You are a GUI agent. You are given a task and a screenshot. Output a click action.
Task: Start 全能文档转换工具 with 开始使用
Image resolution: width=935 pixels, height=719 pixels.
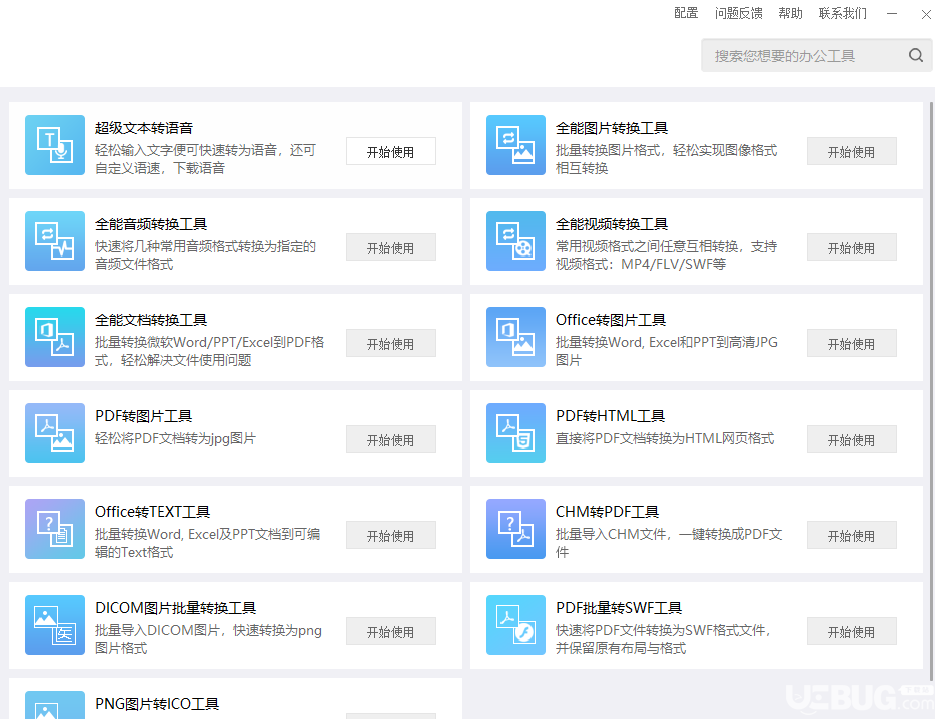391,343
